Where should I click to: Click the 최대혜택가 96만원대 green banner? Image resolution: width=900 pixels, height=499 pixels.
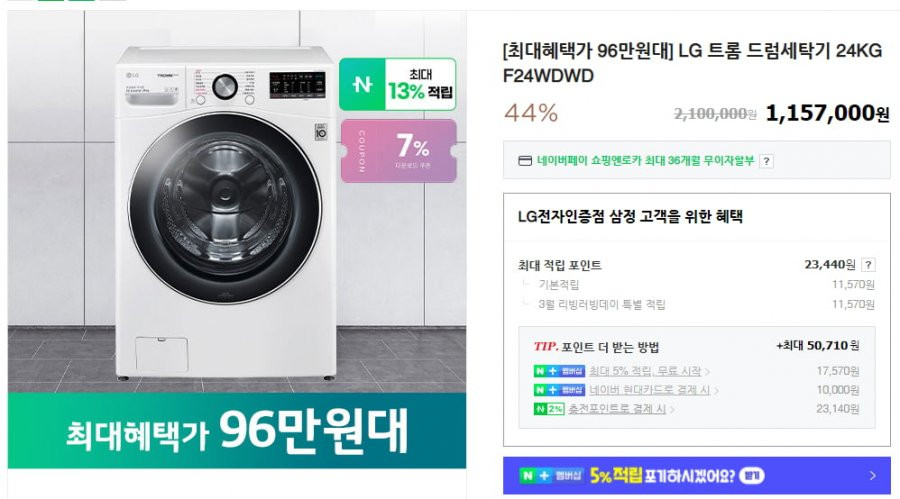pos(236,430)
